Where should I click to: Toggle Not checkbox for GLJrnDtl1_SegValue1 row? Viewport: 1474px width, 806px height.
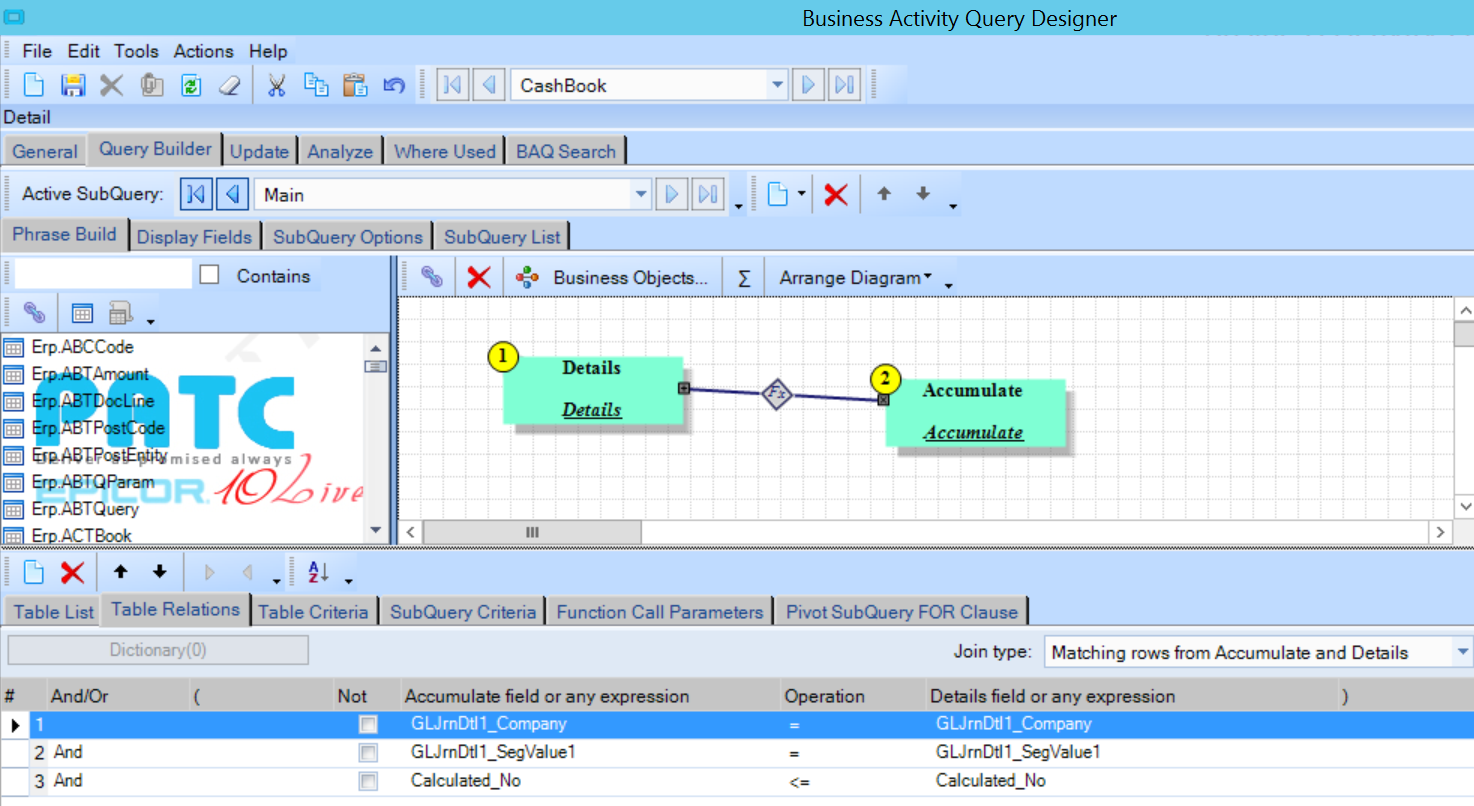368,752
